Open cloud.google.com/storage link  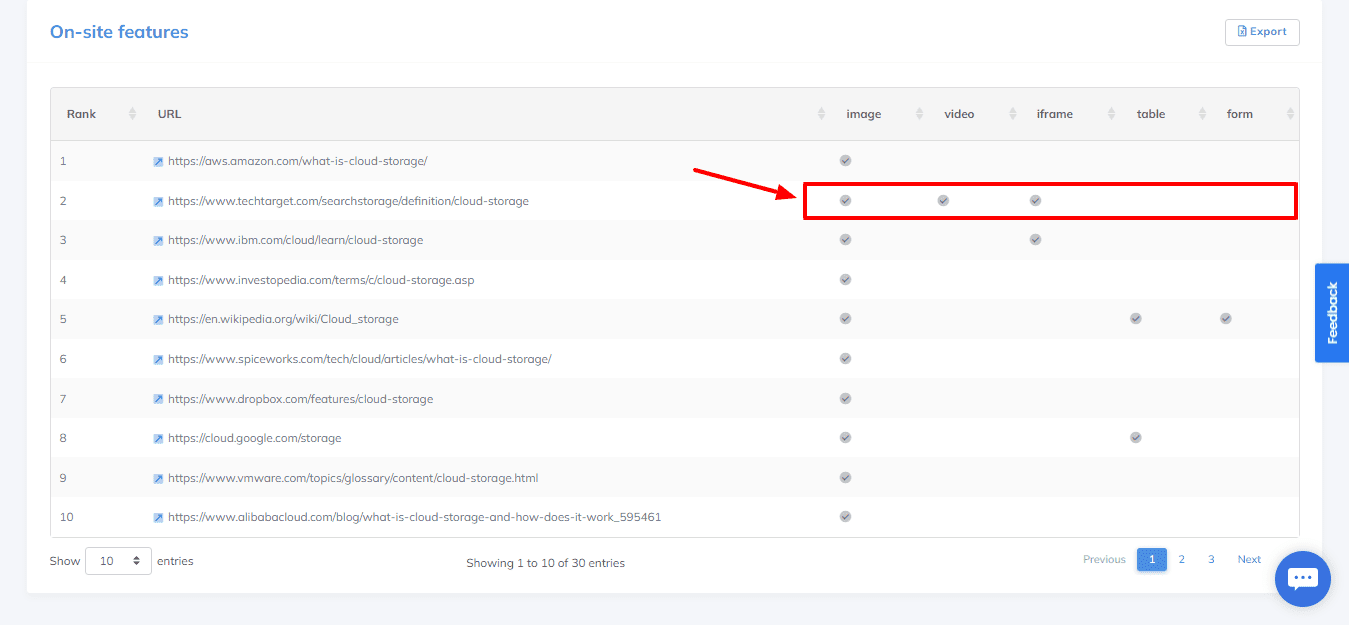click(254, 439)
